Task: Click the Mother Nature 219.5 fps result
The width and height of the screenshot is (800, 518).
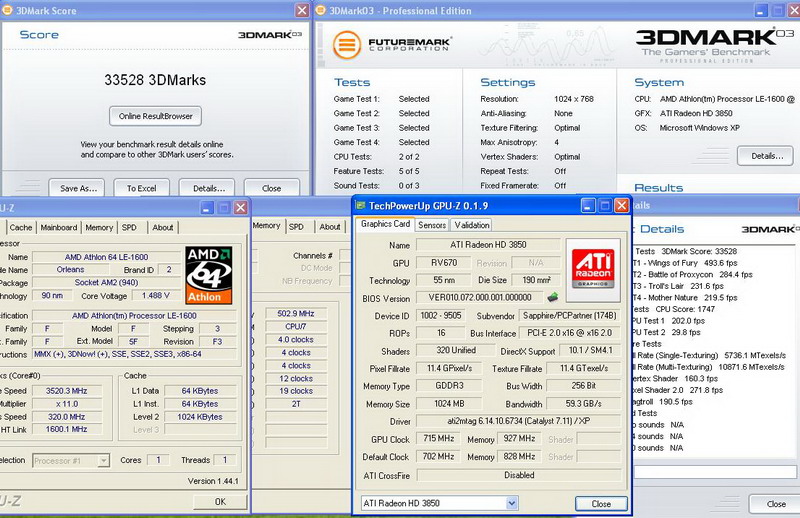Action: (686, 298)
